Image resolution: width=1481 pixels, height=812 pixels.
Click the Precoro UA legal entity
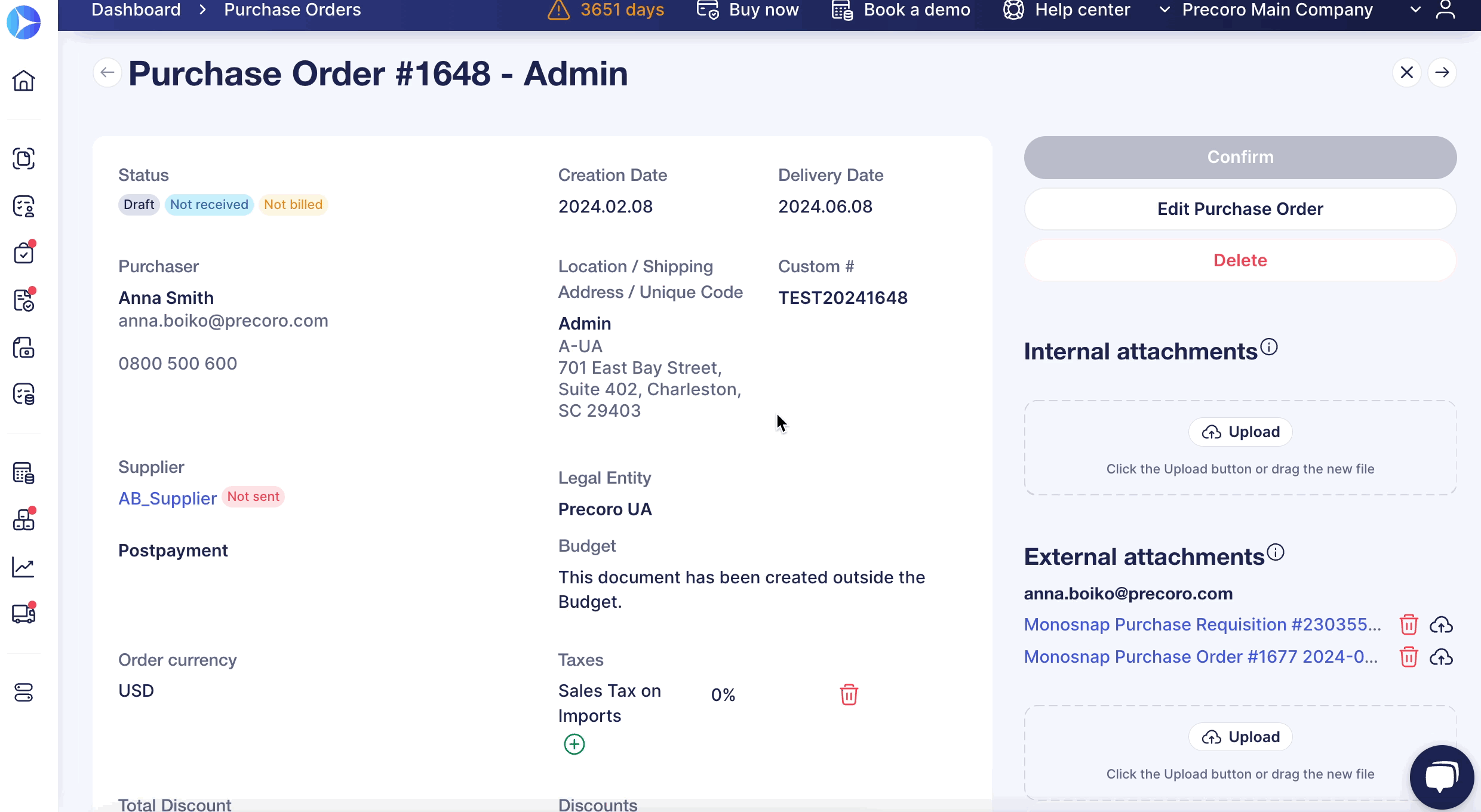[x=605, y=510]
